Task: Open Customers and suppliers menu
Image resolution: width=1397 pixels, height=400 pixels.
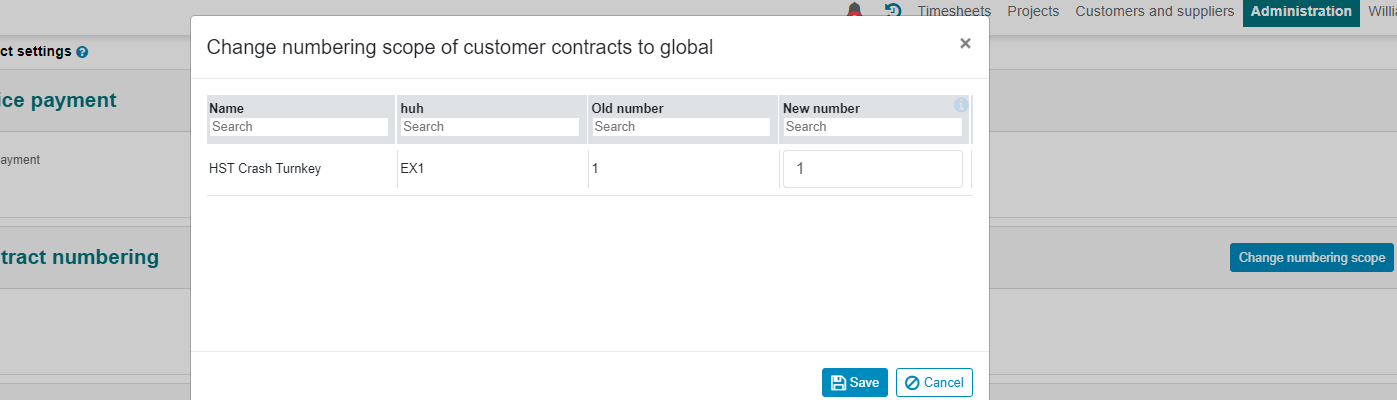Action: click(1155, 11)
